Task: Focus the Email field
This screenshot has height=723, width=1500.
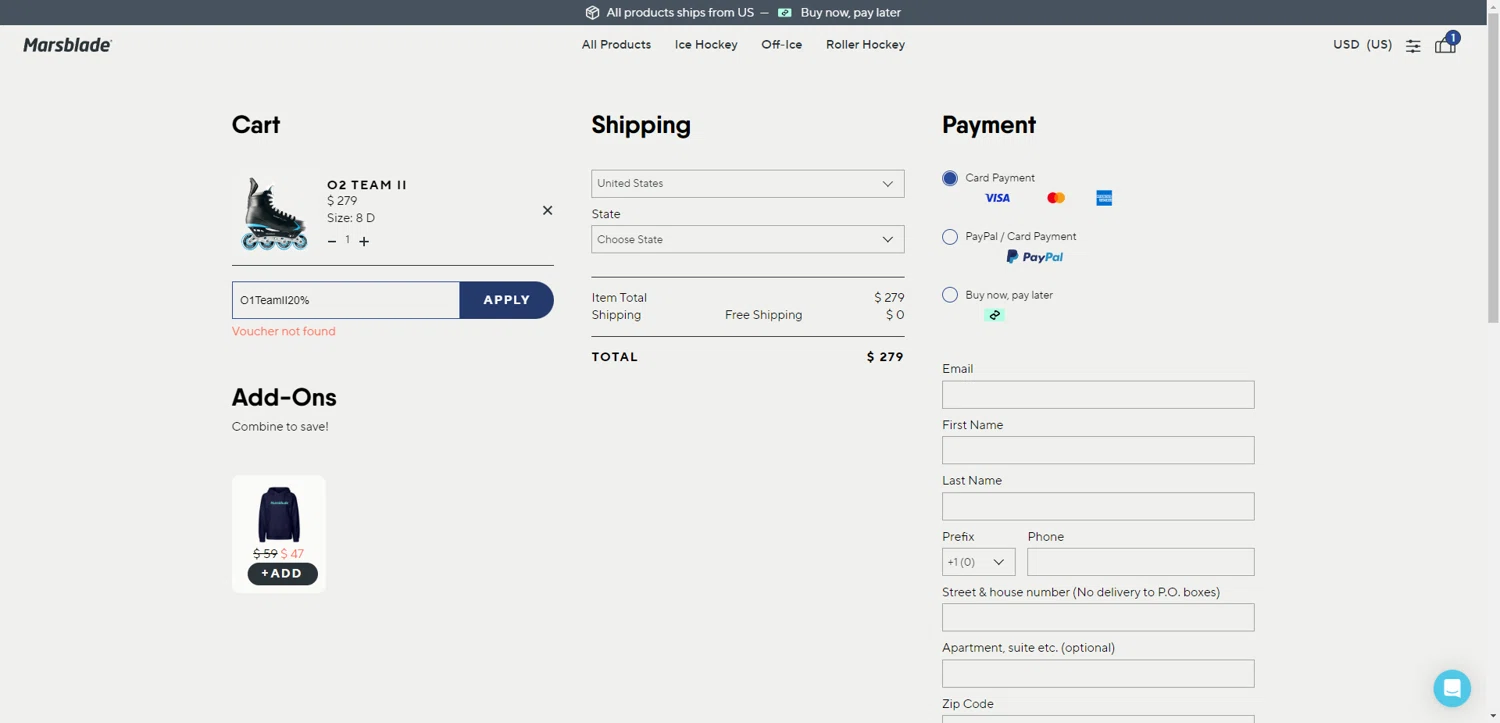Action: [x=1098, y=394]
